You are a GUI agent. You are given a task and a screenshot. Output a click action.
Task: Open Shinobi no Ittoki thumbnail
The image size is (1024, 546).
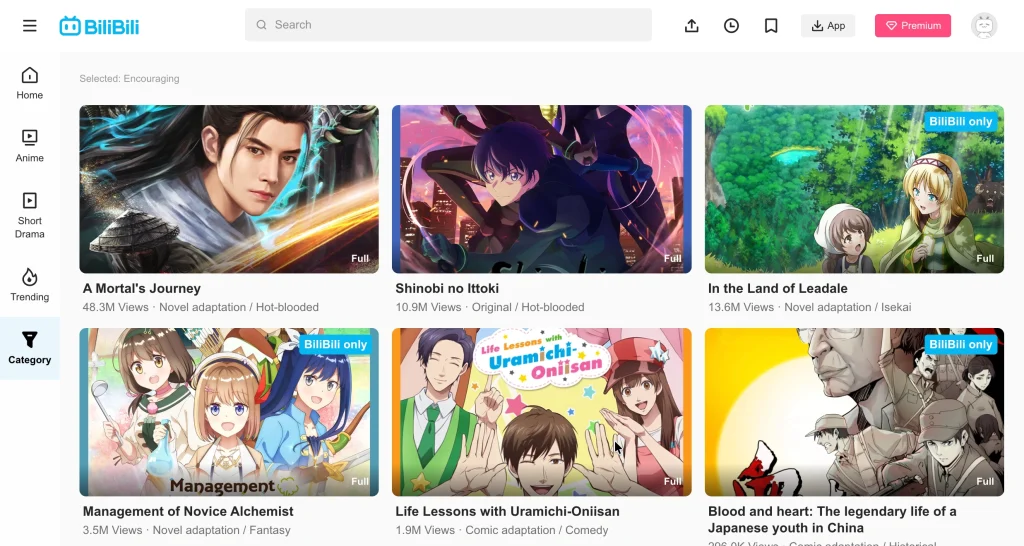tap(541, 189)
